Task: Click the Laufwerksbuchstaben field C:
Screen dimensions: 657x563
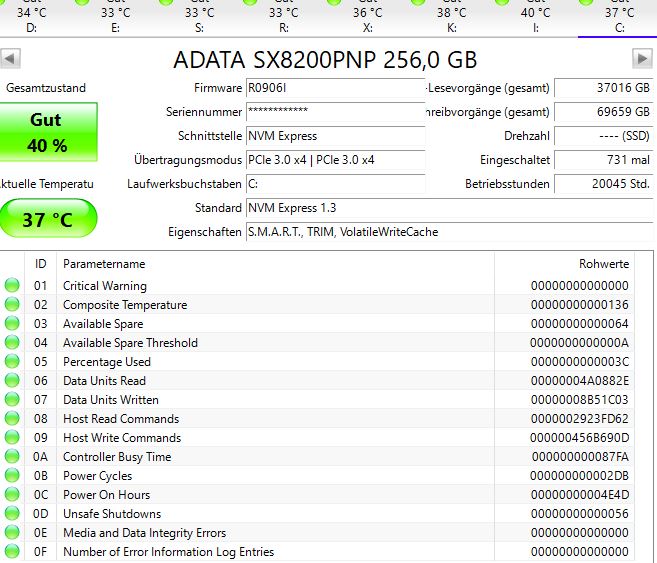Action: pos(336,183)
